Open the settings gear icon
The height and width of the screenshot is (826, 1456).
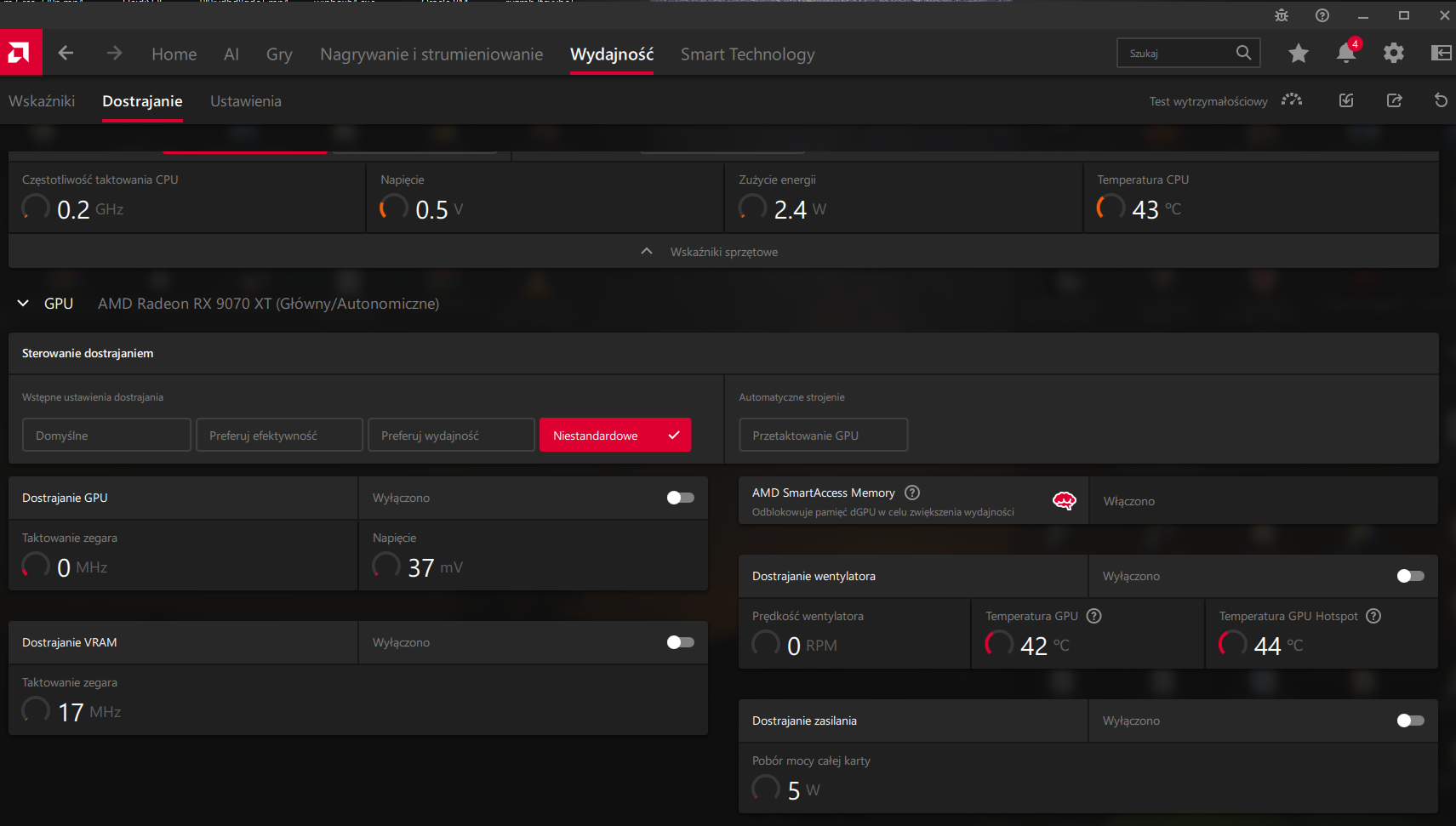pyautogui.click(x=1393, y=54)
